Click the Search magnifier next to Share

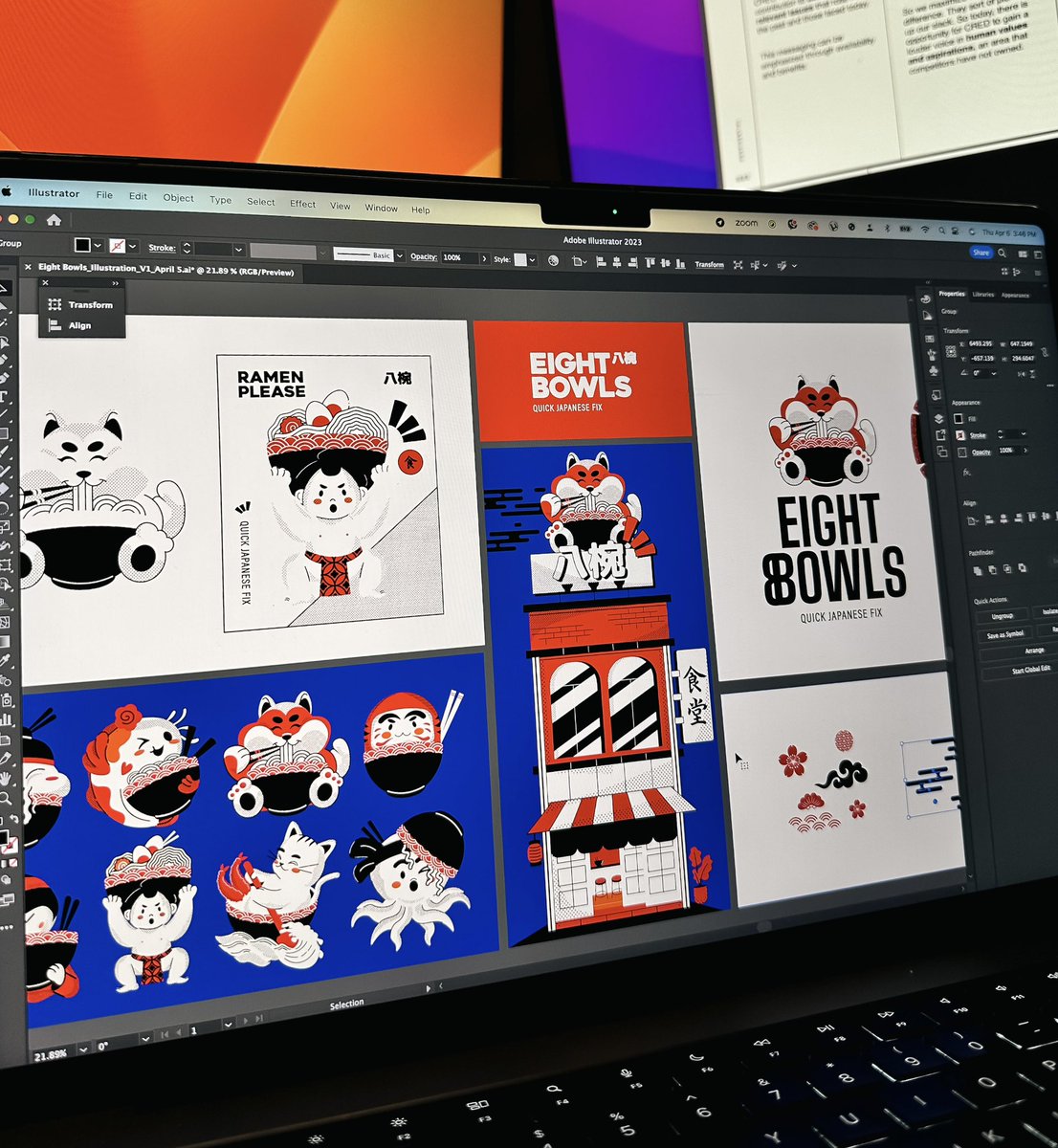click(1003, 253)
